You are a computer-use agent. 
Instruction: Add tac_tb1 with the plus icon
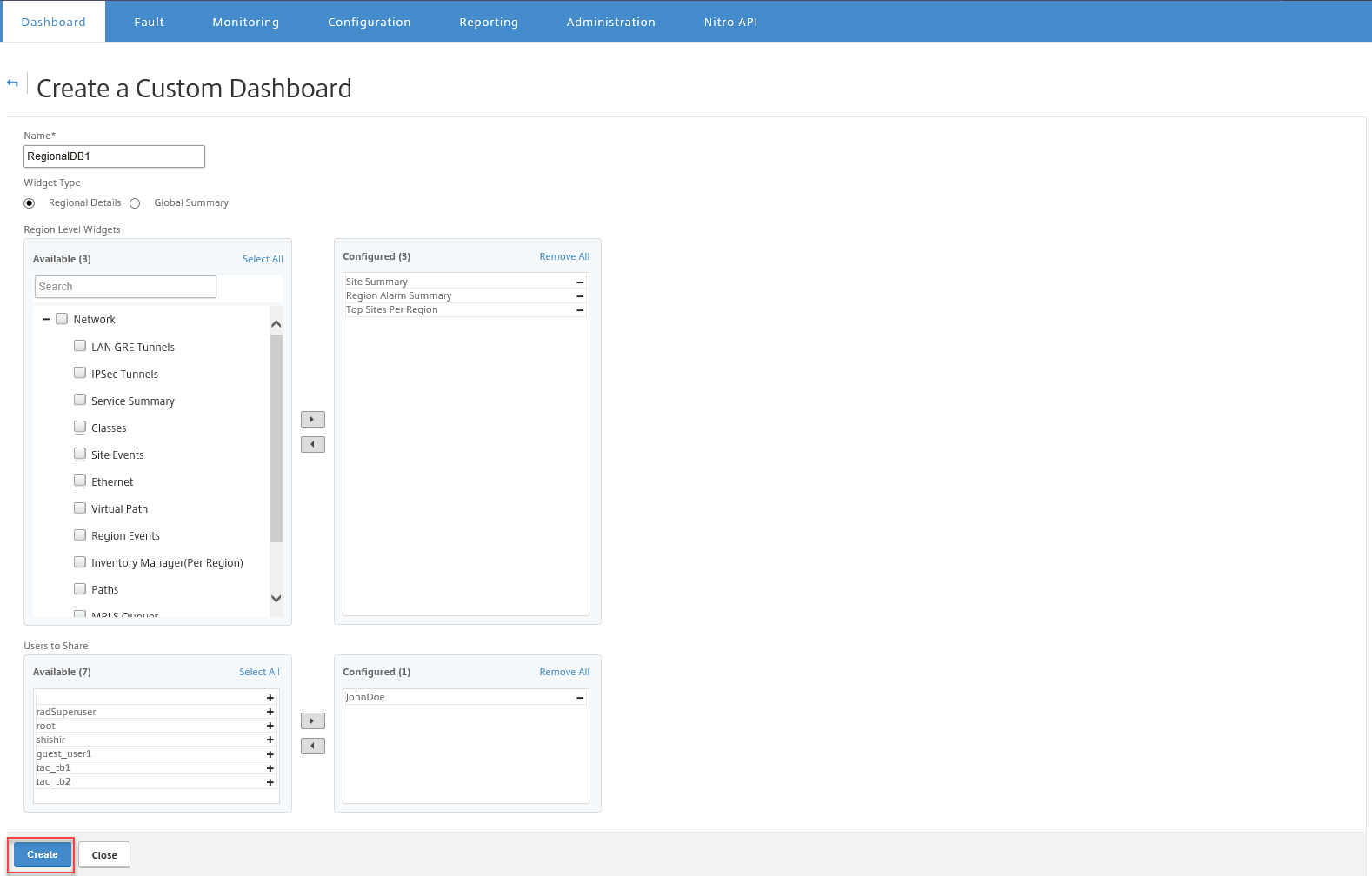pos(270,768)
